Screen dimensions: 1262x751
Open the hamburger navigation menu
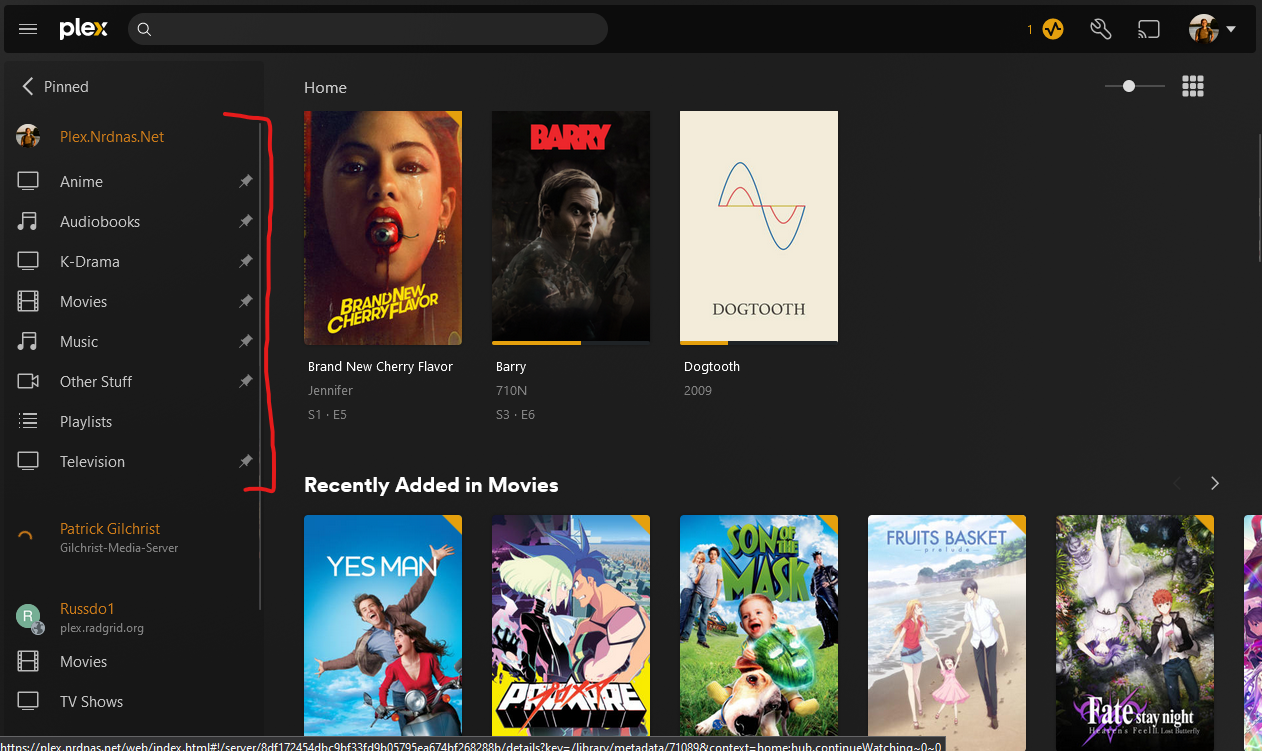[x=28, y=29]
